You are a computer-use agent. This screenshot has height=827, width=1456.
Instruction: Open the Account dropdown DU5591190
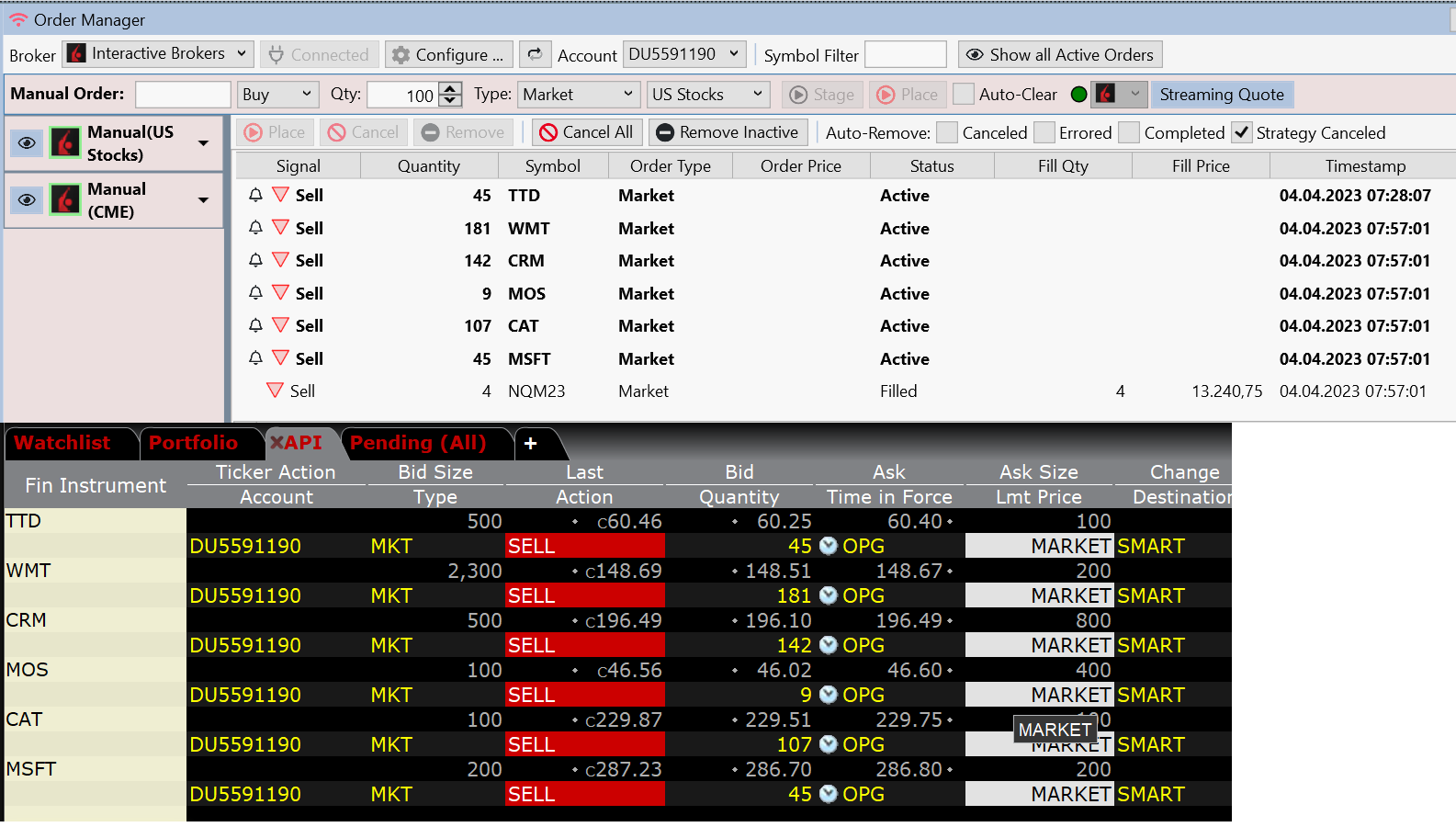(x=683, y=54)
